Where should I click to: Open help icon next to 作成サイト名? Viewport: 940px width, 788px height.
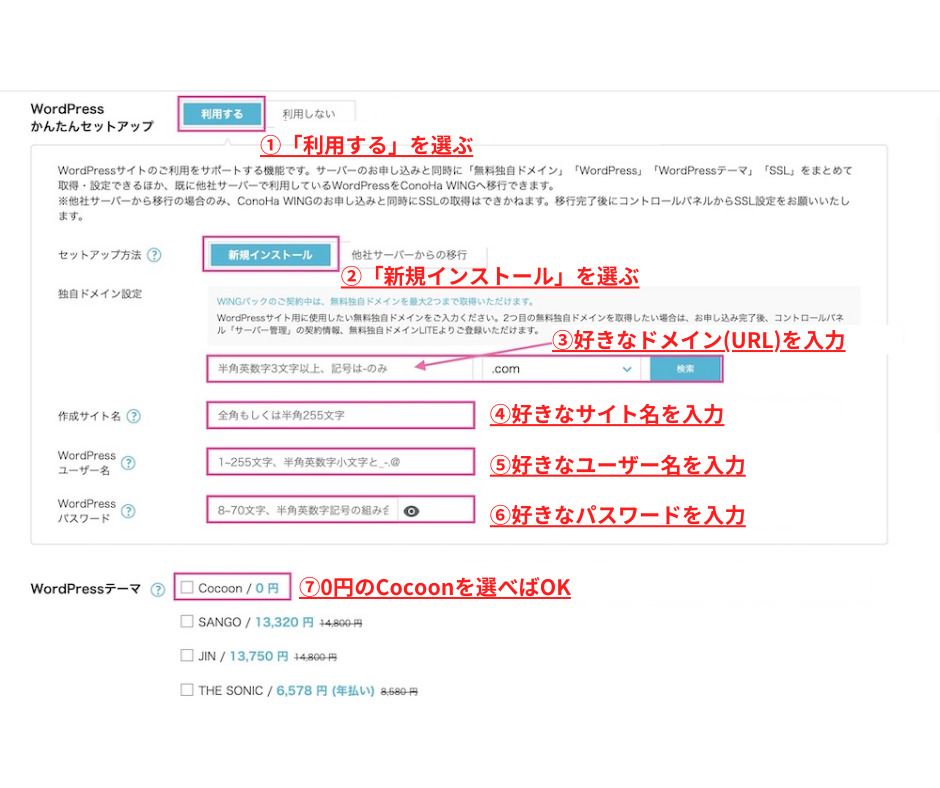pos(134,416)
